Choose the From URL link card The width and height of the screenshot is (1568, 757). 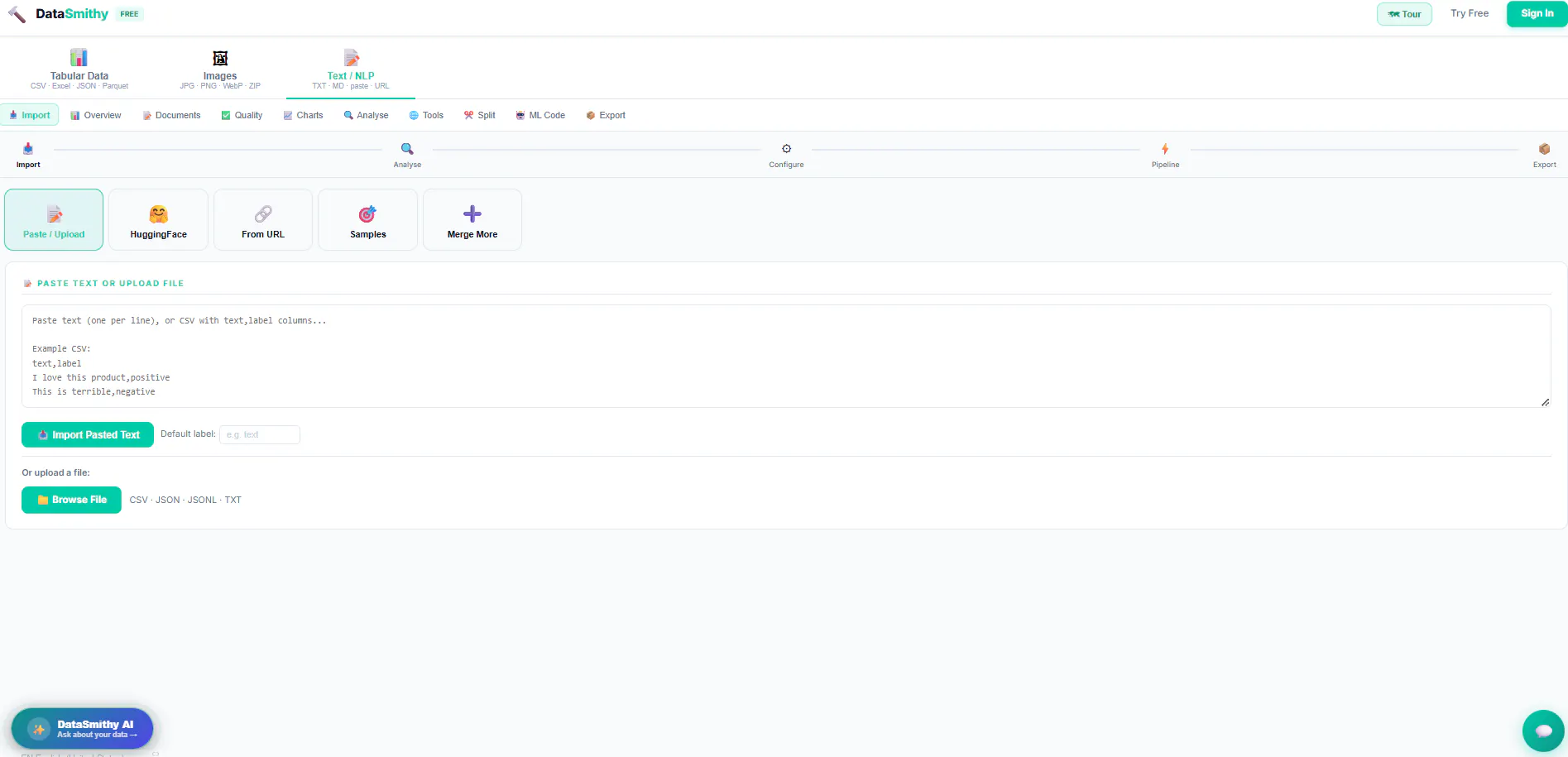pyautogui.click(x=263, y=219)
